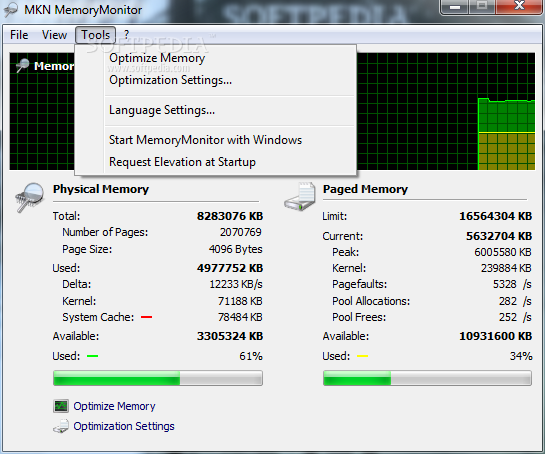545x454 pixels.
Task: Click the paged Kernel value 239884 KB
Action: (506, 268)
